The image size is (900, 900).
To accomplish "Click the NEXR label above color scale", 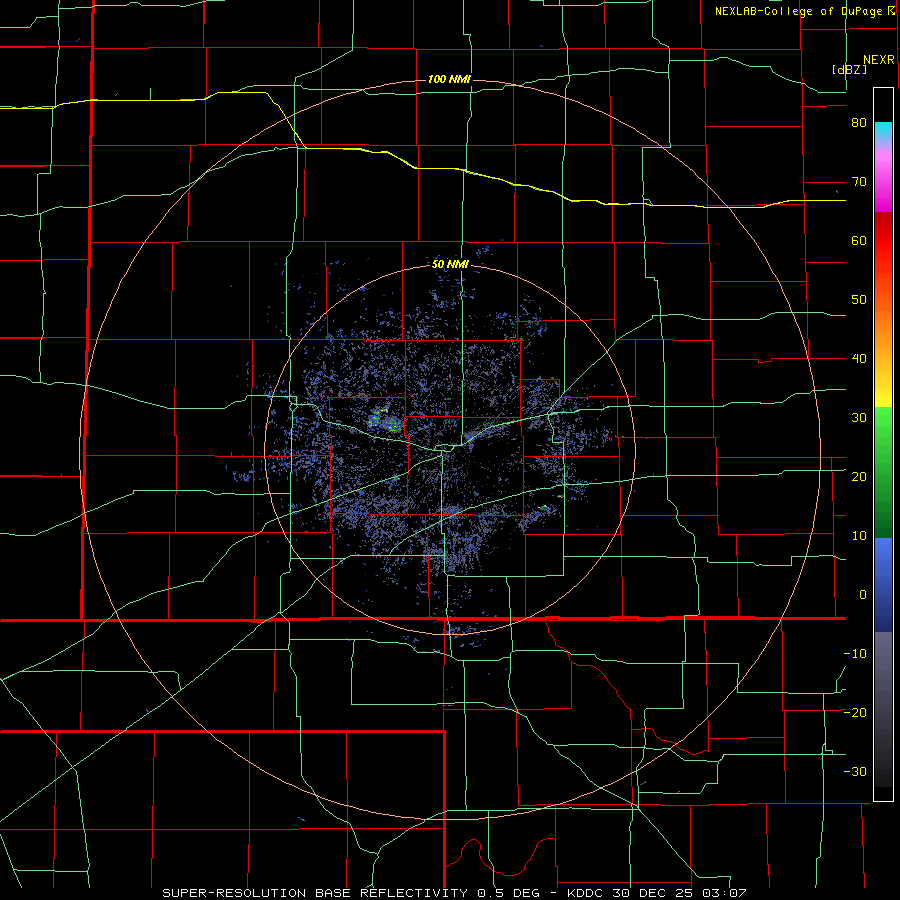I will click(879, 60).
